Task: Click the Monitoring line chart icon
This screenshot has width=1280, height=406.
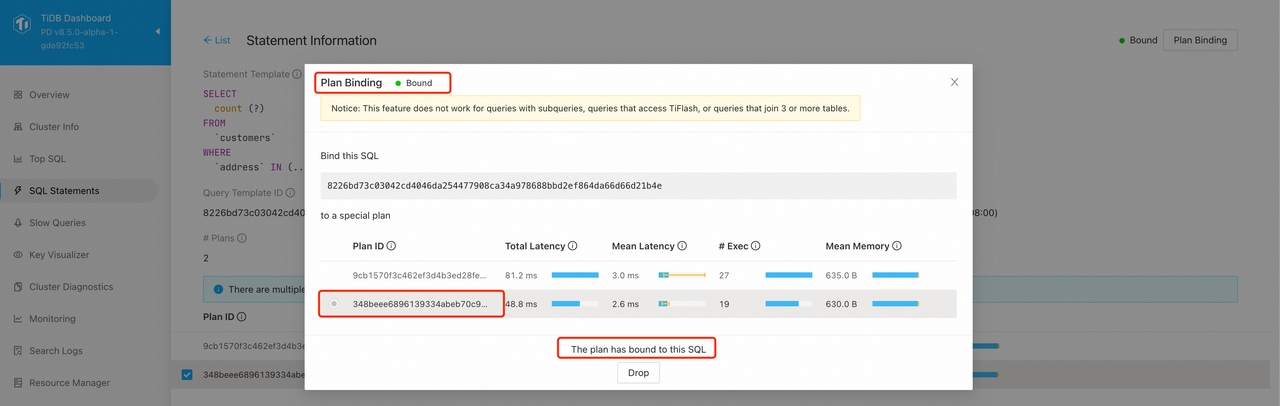Action: pyautogui.click(x=18, y=319)
